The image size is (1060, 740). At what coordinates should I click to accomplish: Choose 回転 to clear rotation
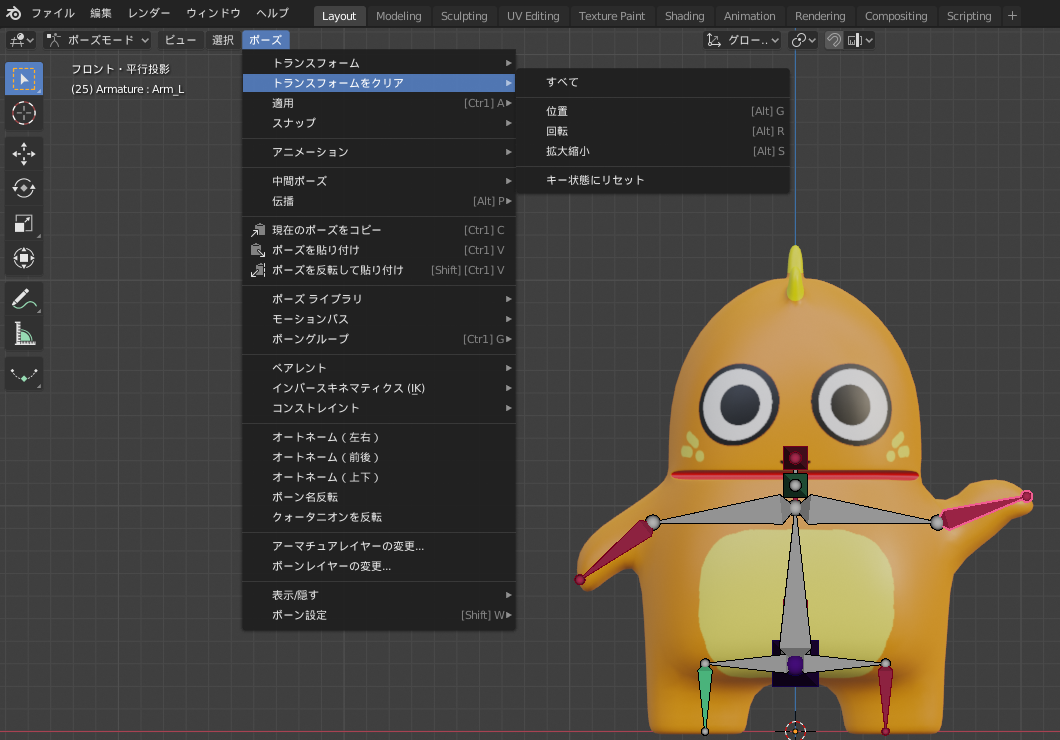653,131
